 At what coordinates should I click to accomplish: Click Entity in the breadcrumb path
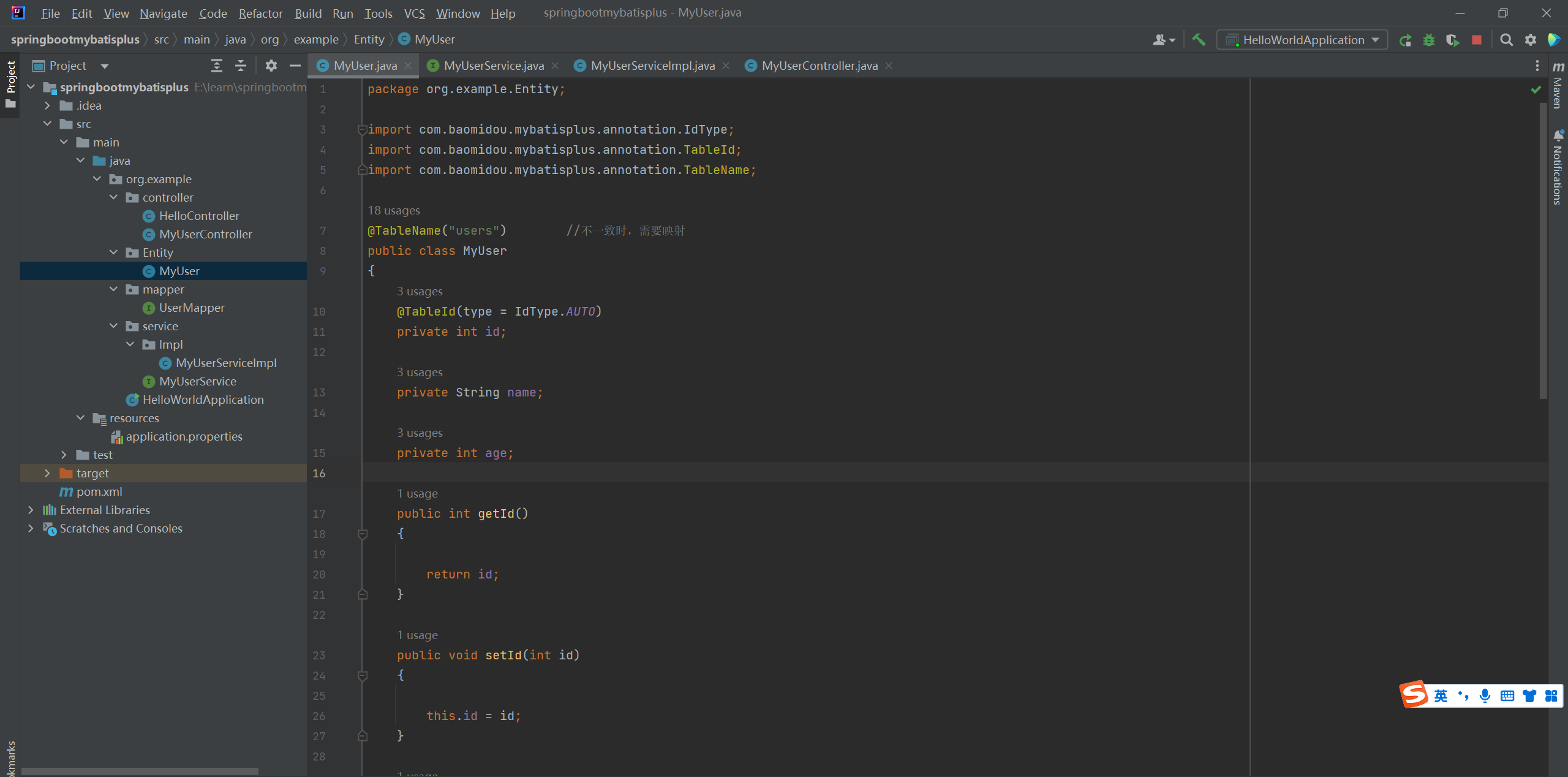(x=369, y=39)
